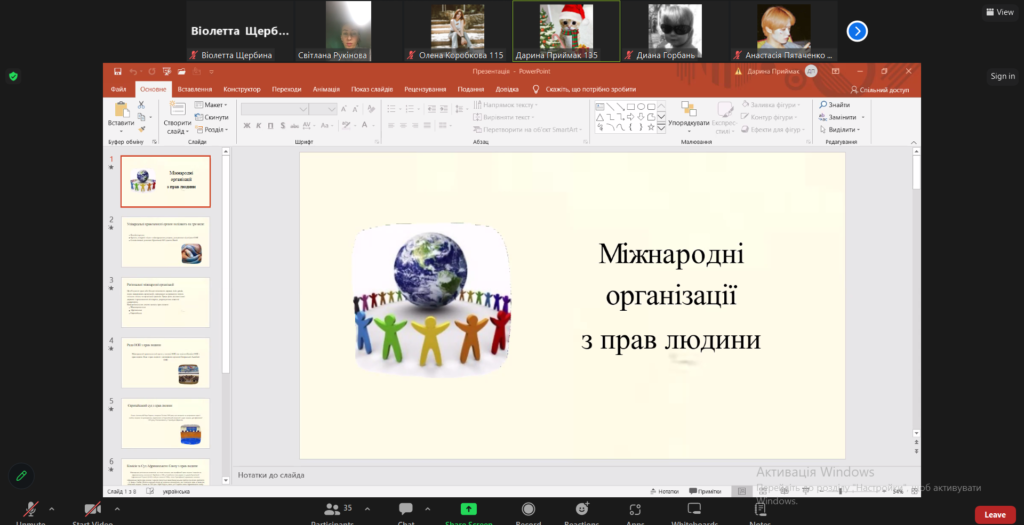Open file using folder icon in Quick Access

click(x=182, y=71)
